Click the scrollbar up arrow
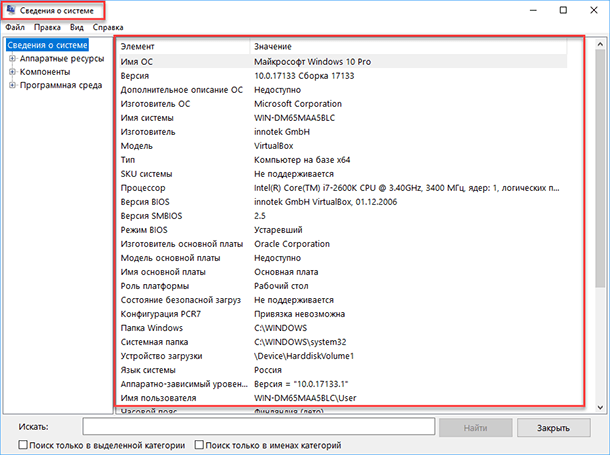Screen dimensions: 610x455 (x=600, y=44)
